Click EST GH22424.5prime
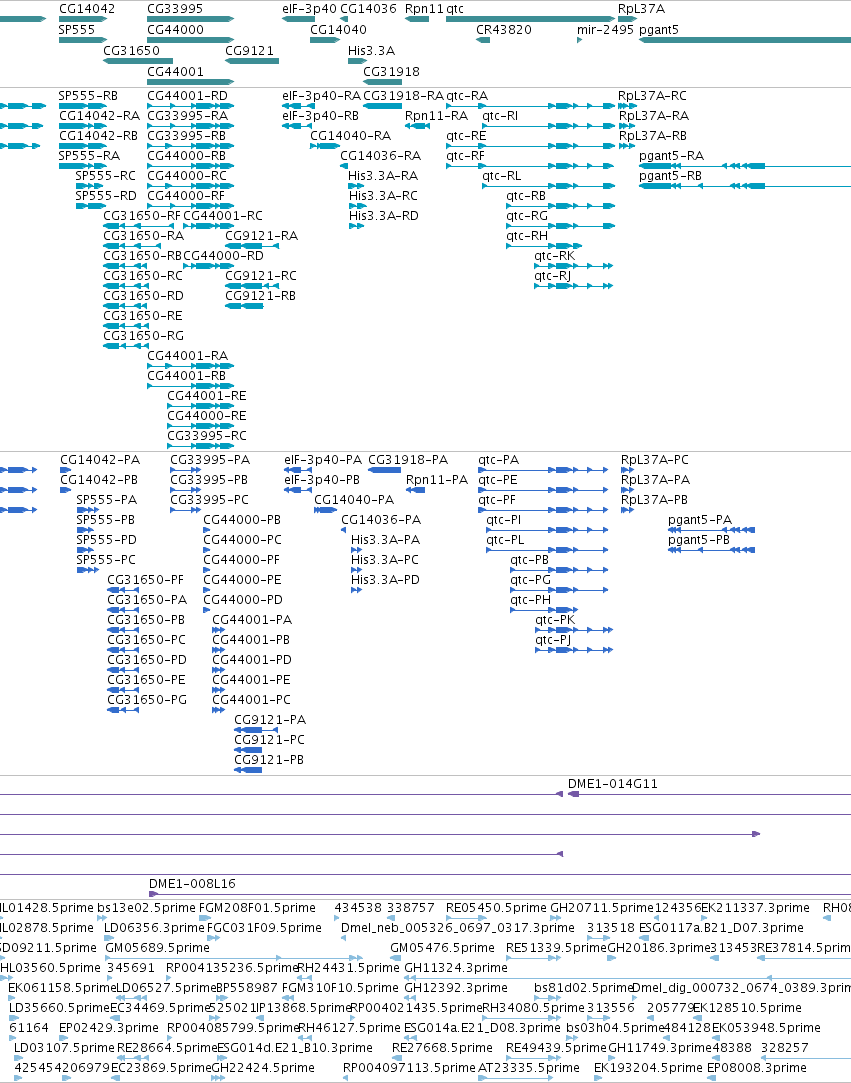The height and width of the screenshot is (1083, 851). pos(263,1068)
